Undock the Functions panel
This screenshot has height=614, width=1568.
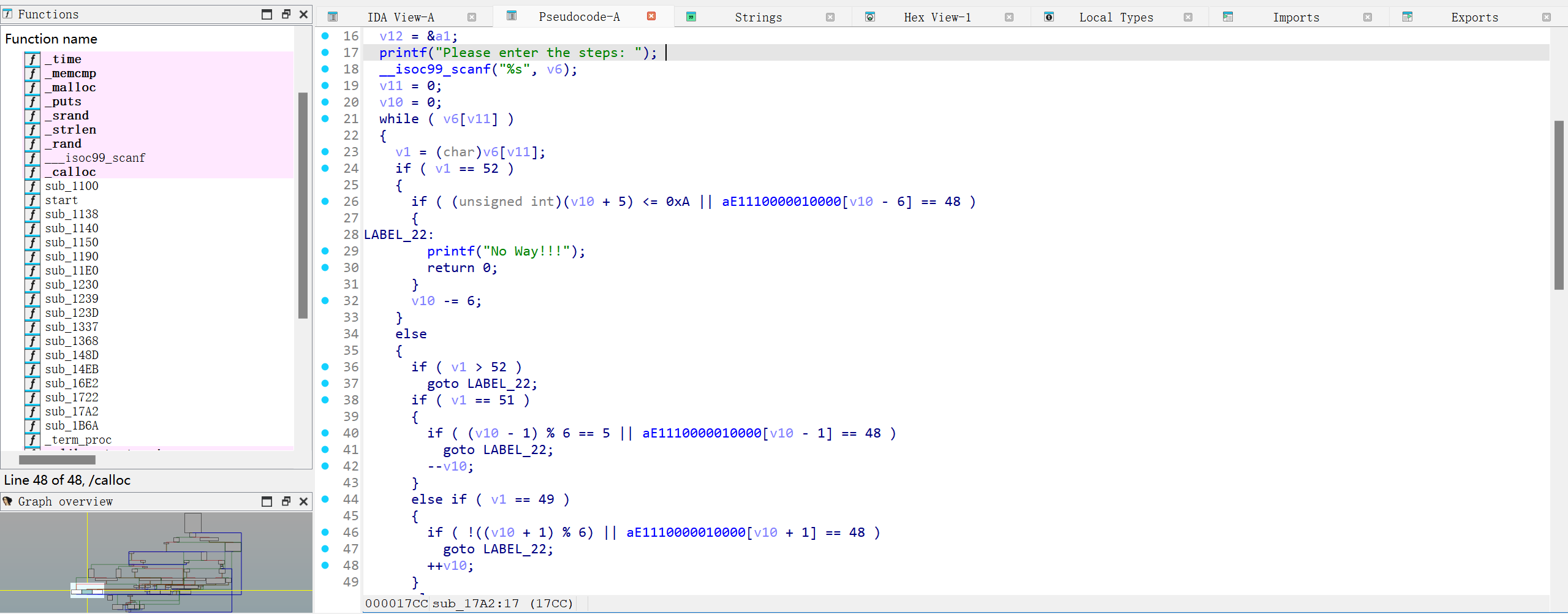286,14
